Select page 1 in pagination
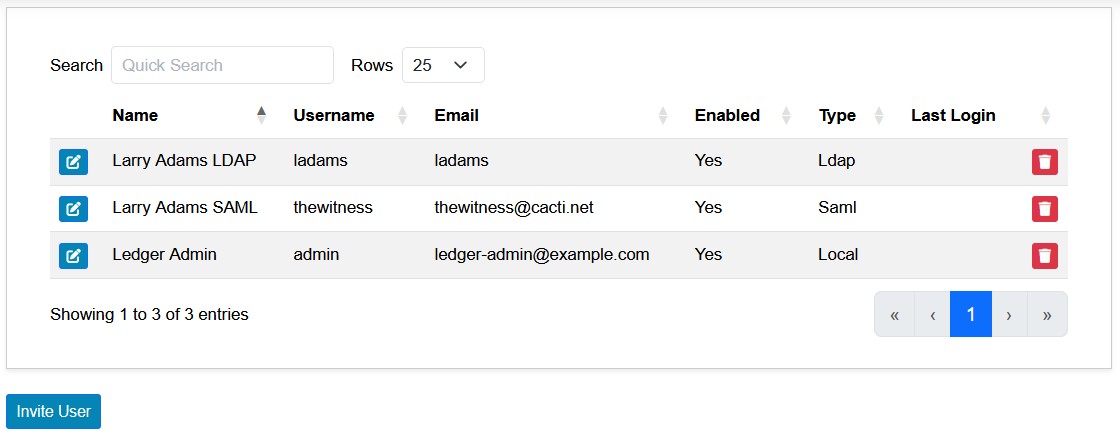 971,314
